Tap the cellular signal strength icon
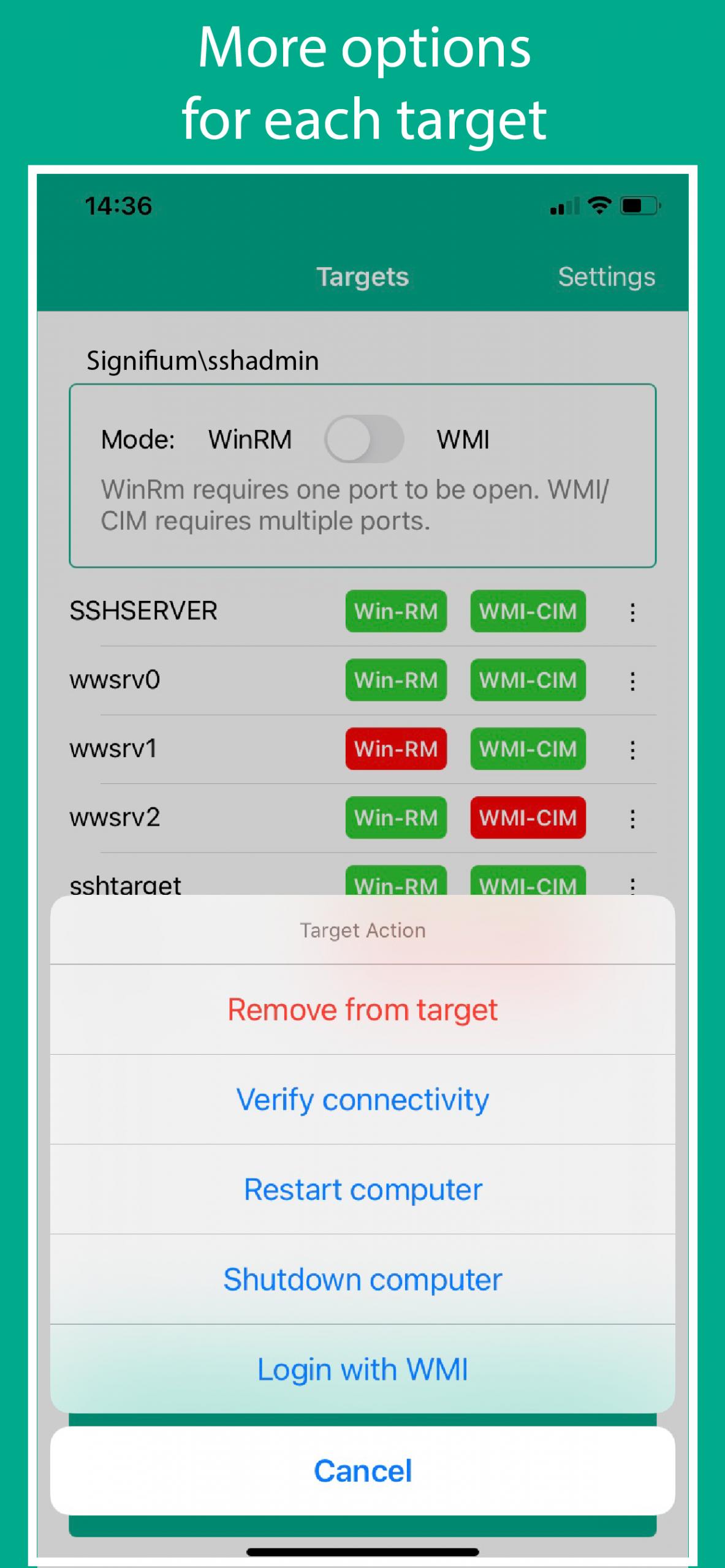The image size is (725, 1568). click(x=564, y=206)
